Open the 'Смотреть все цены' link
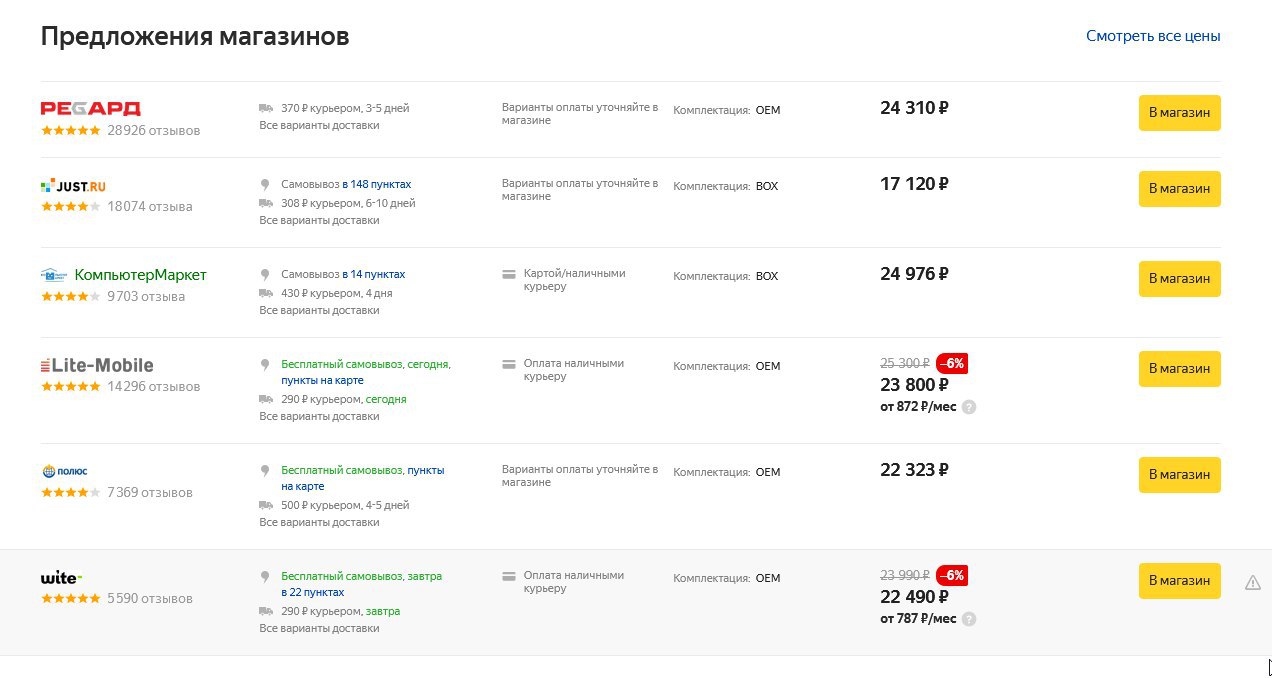Viewport: 1272px width, 678px height. click(x=1153, y=36)
